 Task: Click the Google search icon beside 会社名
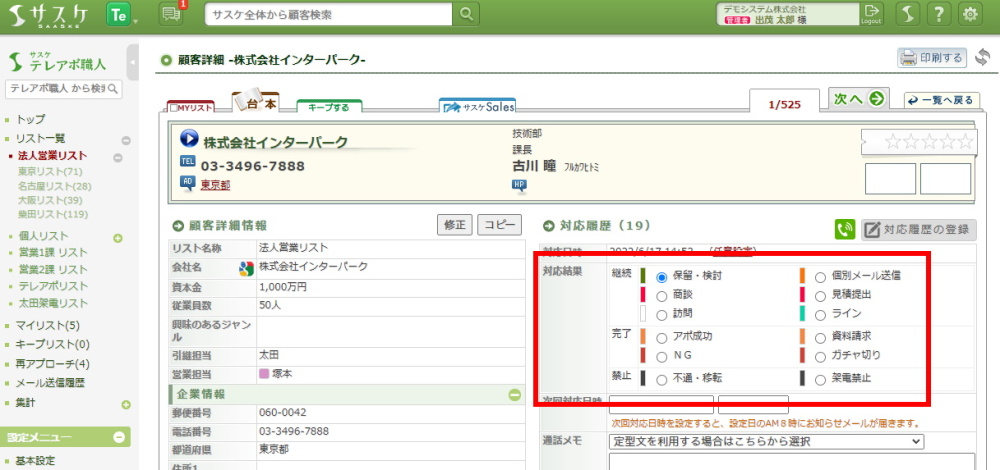247,269
